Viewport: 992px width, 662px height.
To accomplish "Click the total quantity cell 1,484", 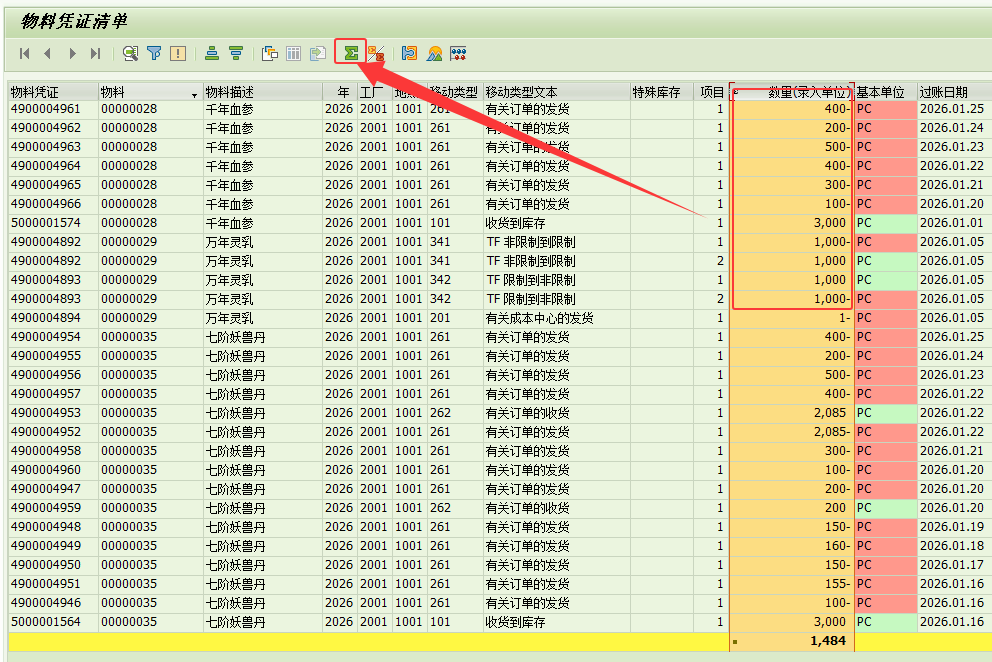I will point(827,641).
